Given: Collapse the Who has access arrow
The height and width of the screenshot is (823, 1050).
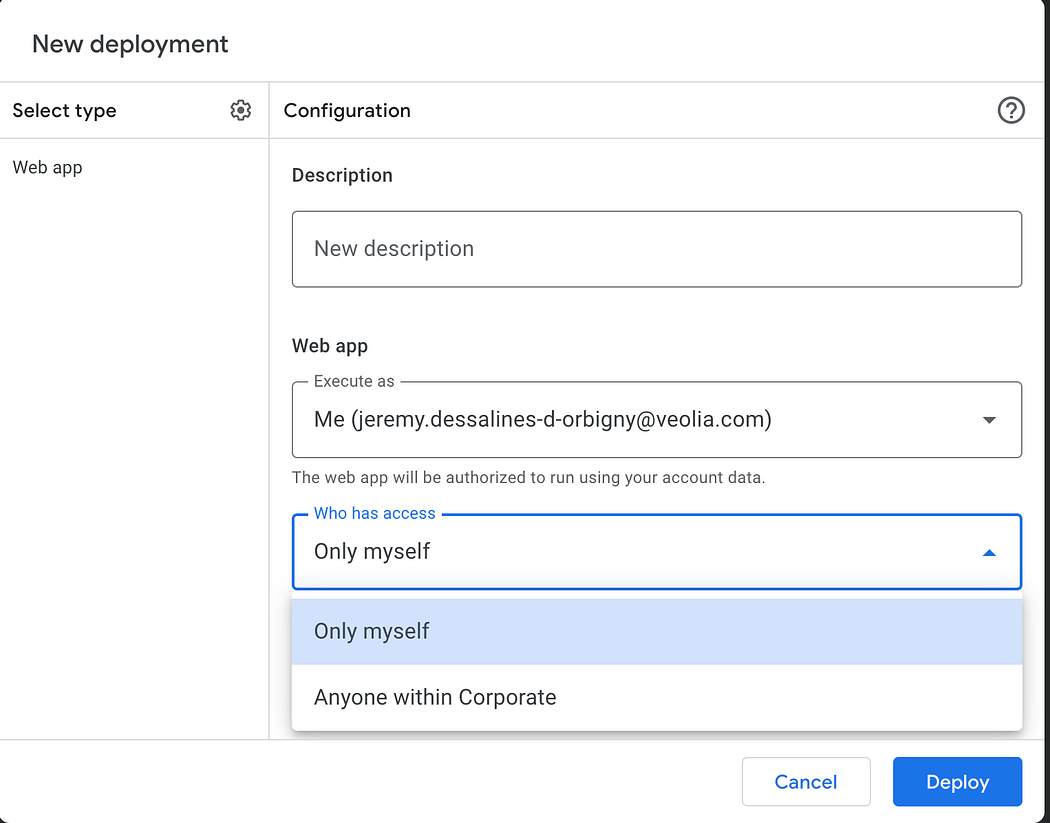Looking at the screenshot, I should click(989, 552).
